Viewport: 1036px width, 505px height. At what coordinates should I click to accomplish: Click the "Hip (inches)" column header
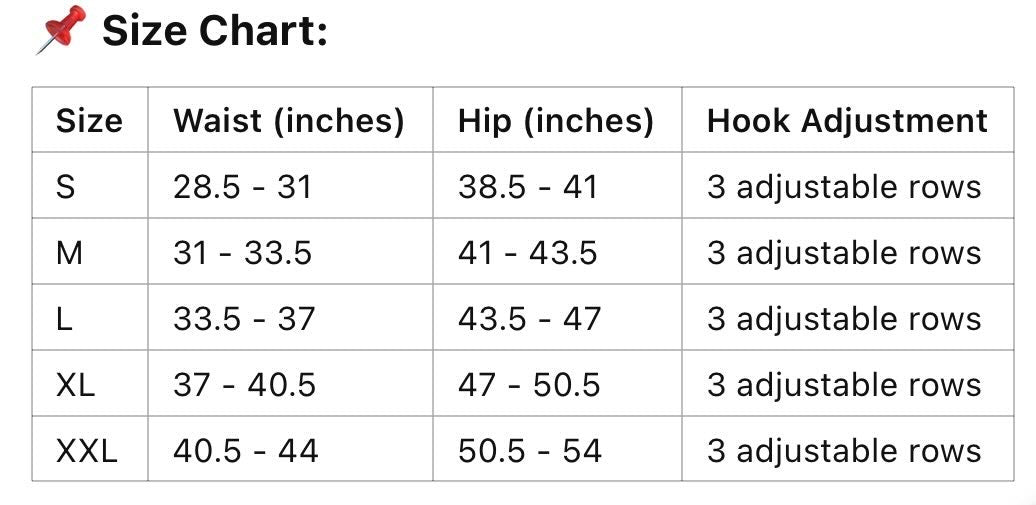click(556, 121)
